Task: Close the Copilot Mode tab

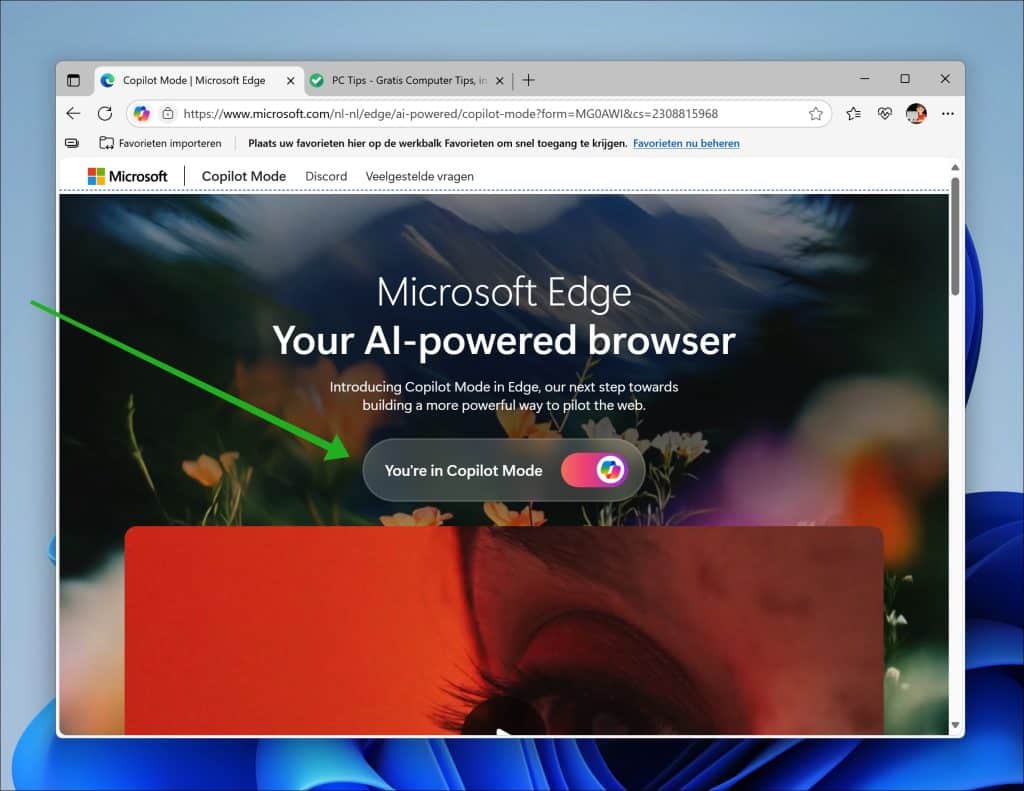Action: [x=291, y=81]
